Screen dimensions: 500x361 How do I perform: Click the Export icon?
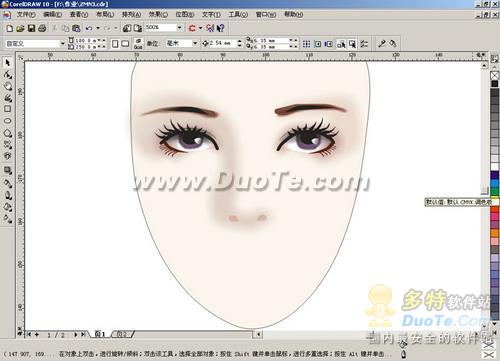(x=138, y=28)
